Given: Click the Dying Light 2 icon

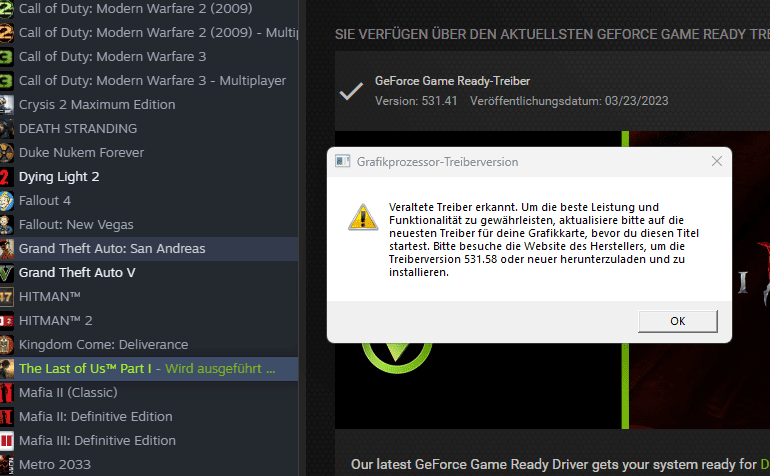Looking at the screenshot, I should click(x=6, y=177).
